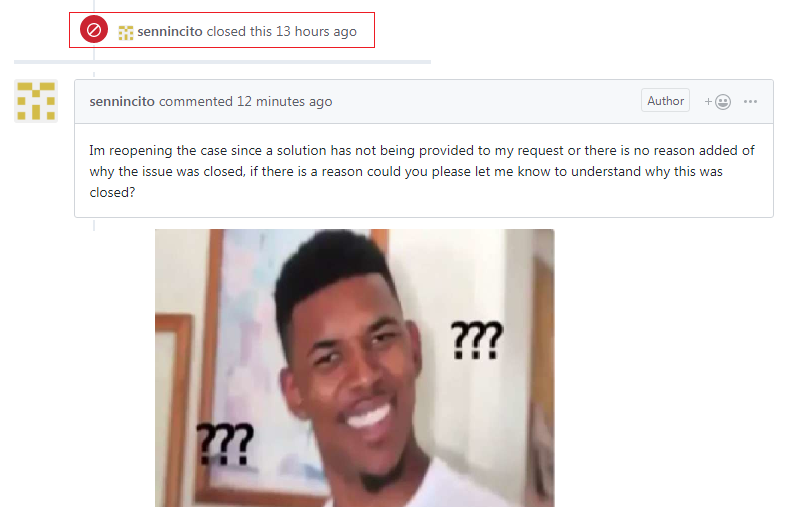Click sennincito username in comment header
Viewport: 796px width, 516px height.
pyautogui.click(x=122, y=102)
